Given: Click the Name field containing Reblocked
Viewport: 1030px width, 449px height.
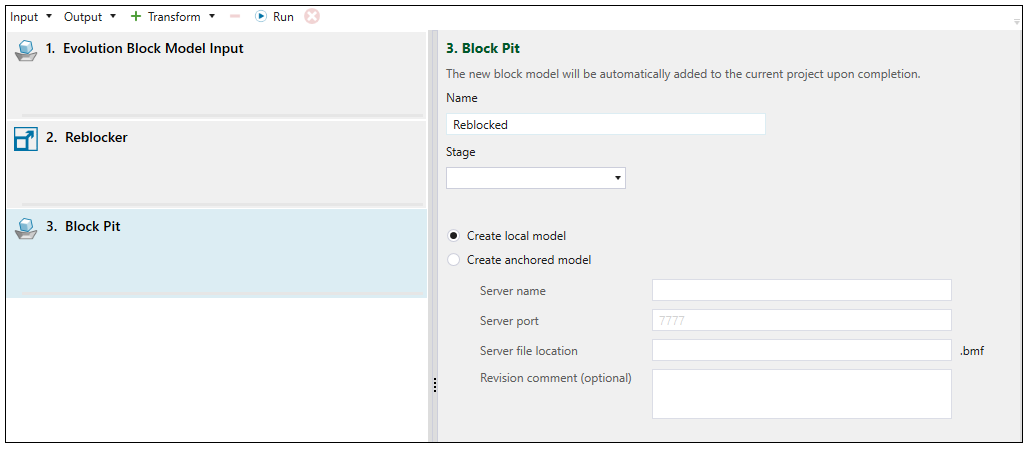Looking at the screenshot, I should pos(605,125).
